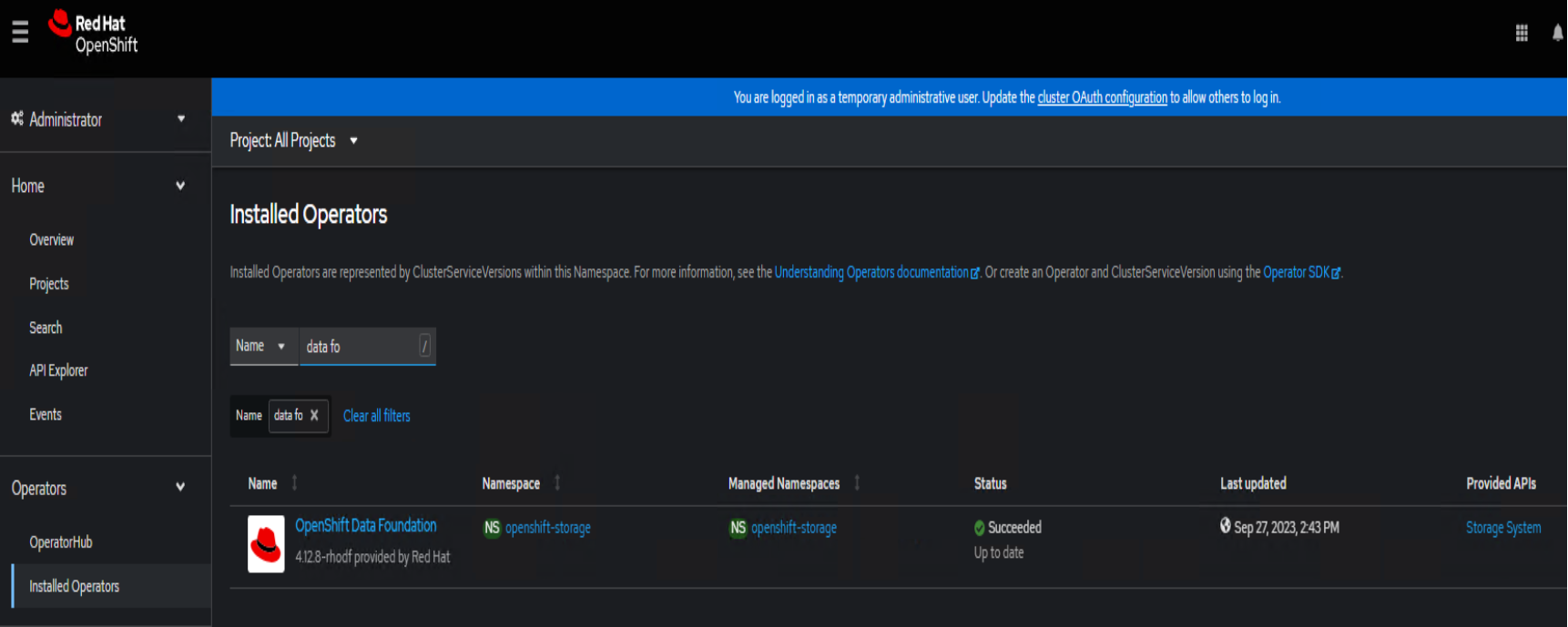Click Clear all filters

[x=376, y=416]
